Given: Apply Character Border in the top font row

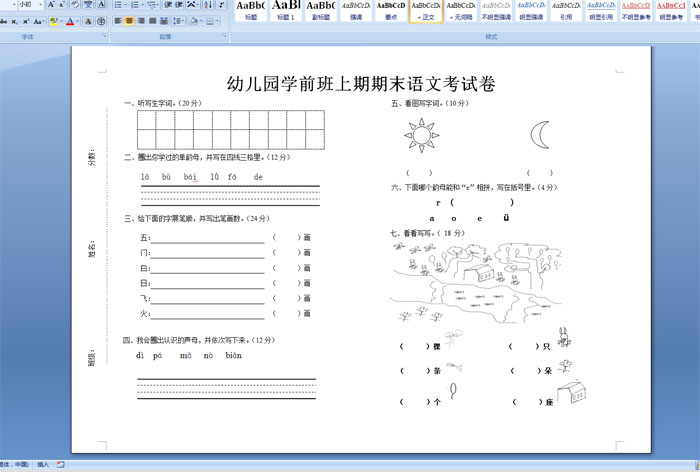Looking at the screenshot, I should (x=102, y=5).
